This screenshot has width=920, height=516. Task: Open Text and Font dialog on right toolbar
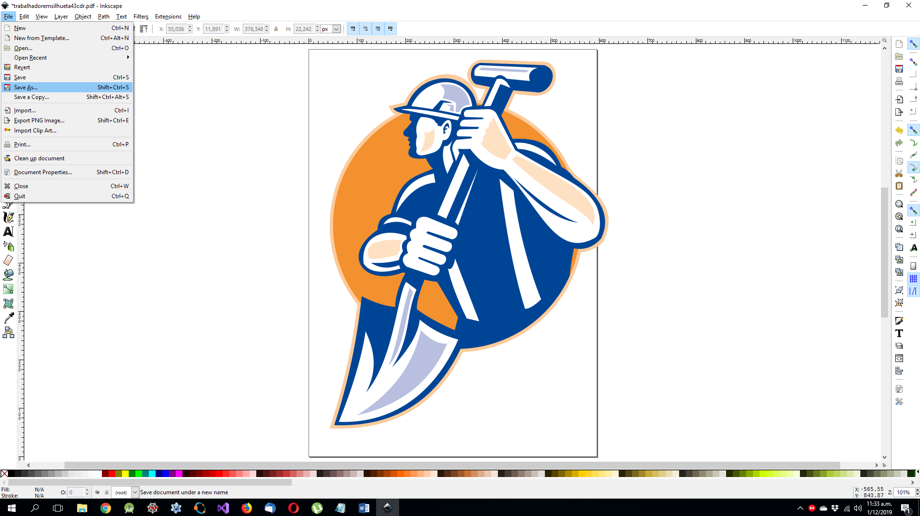pos(899,333)
